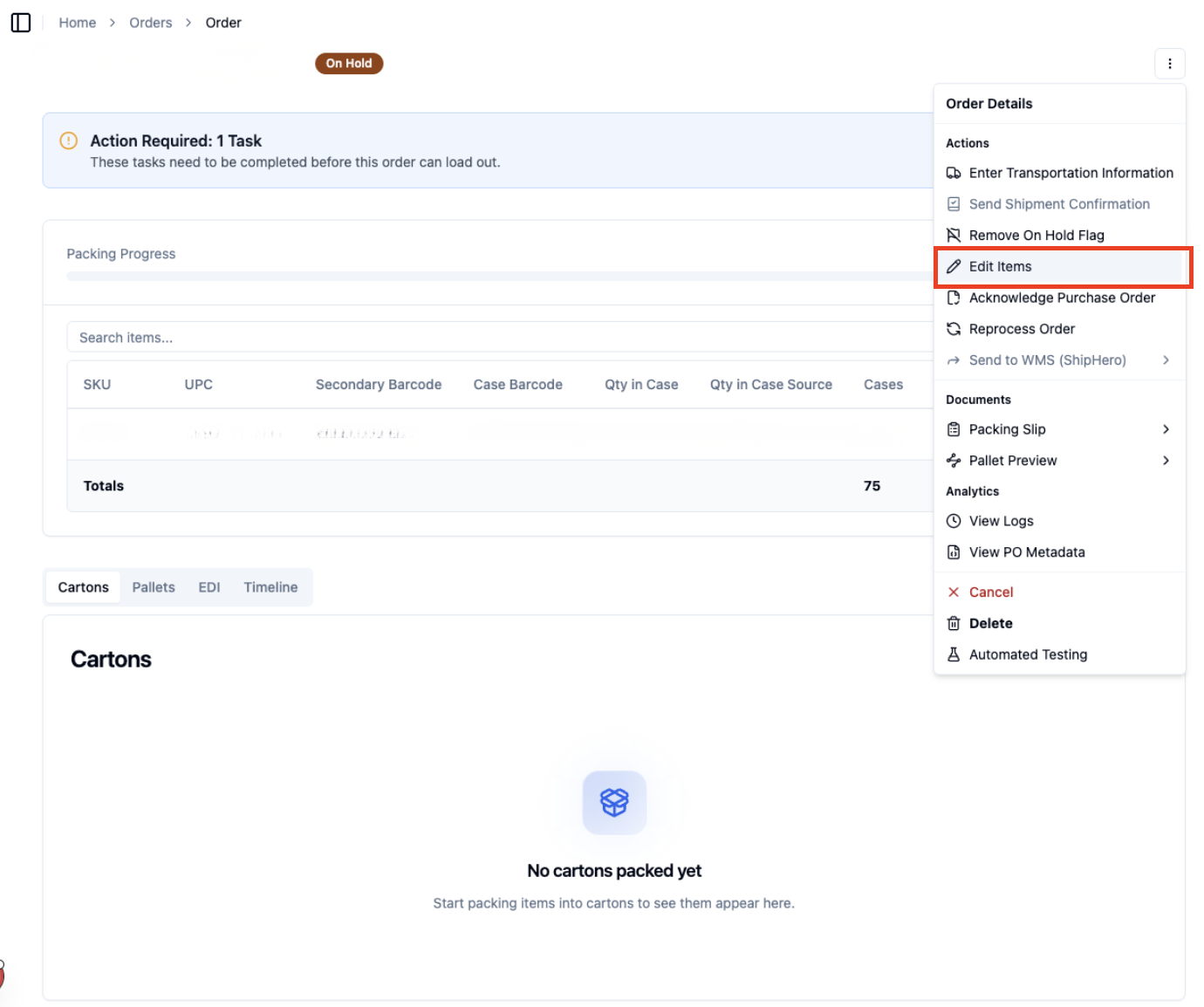1204x1007 pixels.
Task: Click the Action Required warning icon
Action: coord(68,140)
